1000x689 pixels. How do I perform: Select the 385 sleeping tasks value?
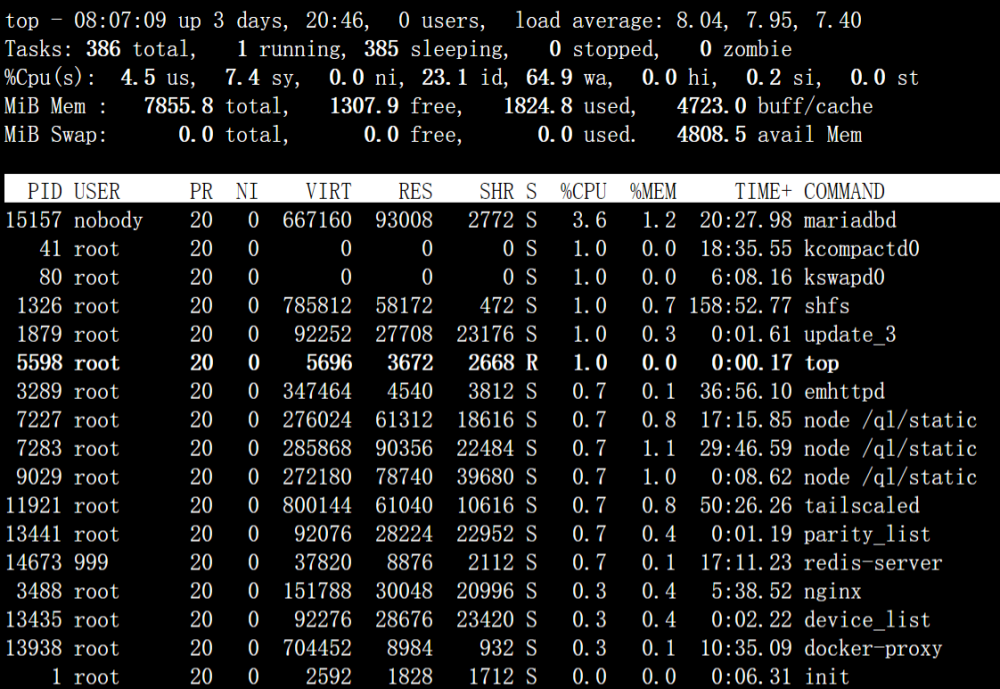point(381,49)
